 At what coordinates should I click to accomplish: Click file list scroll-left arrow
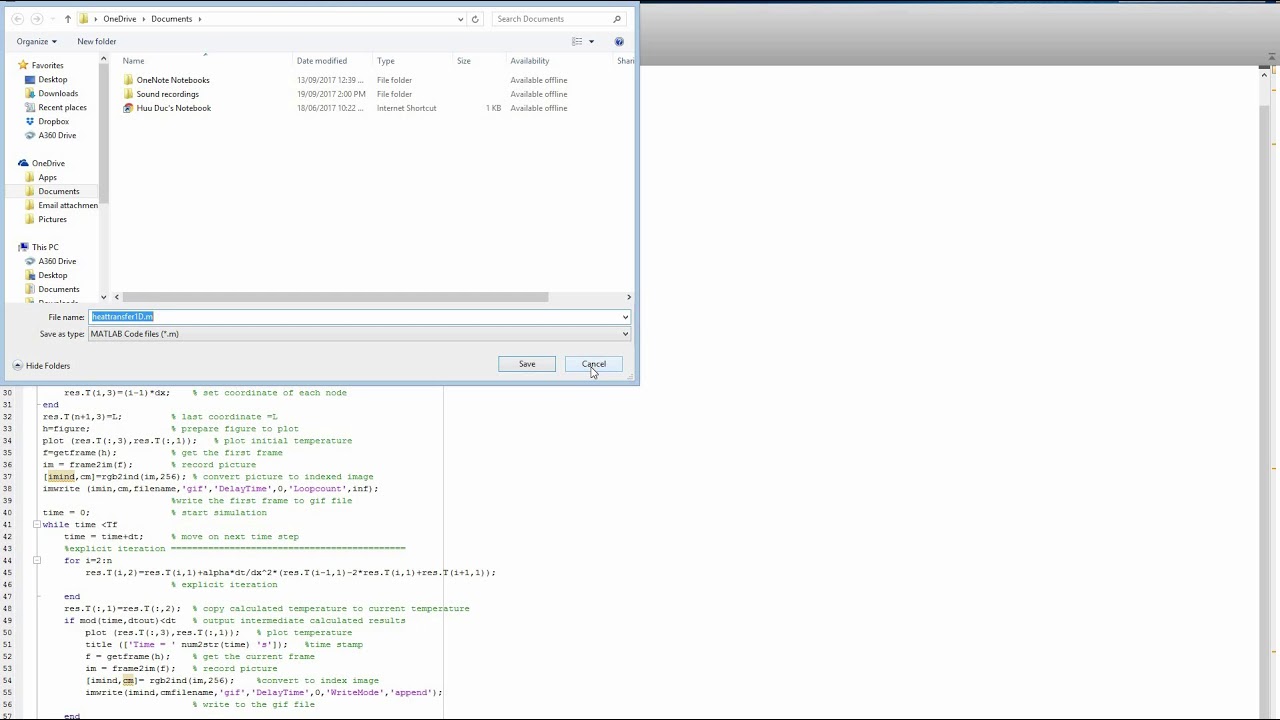click(x=117, y=297)
